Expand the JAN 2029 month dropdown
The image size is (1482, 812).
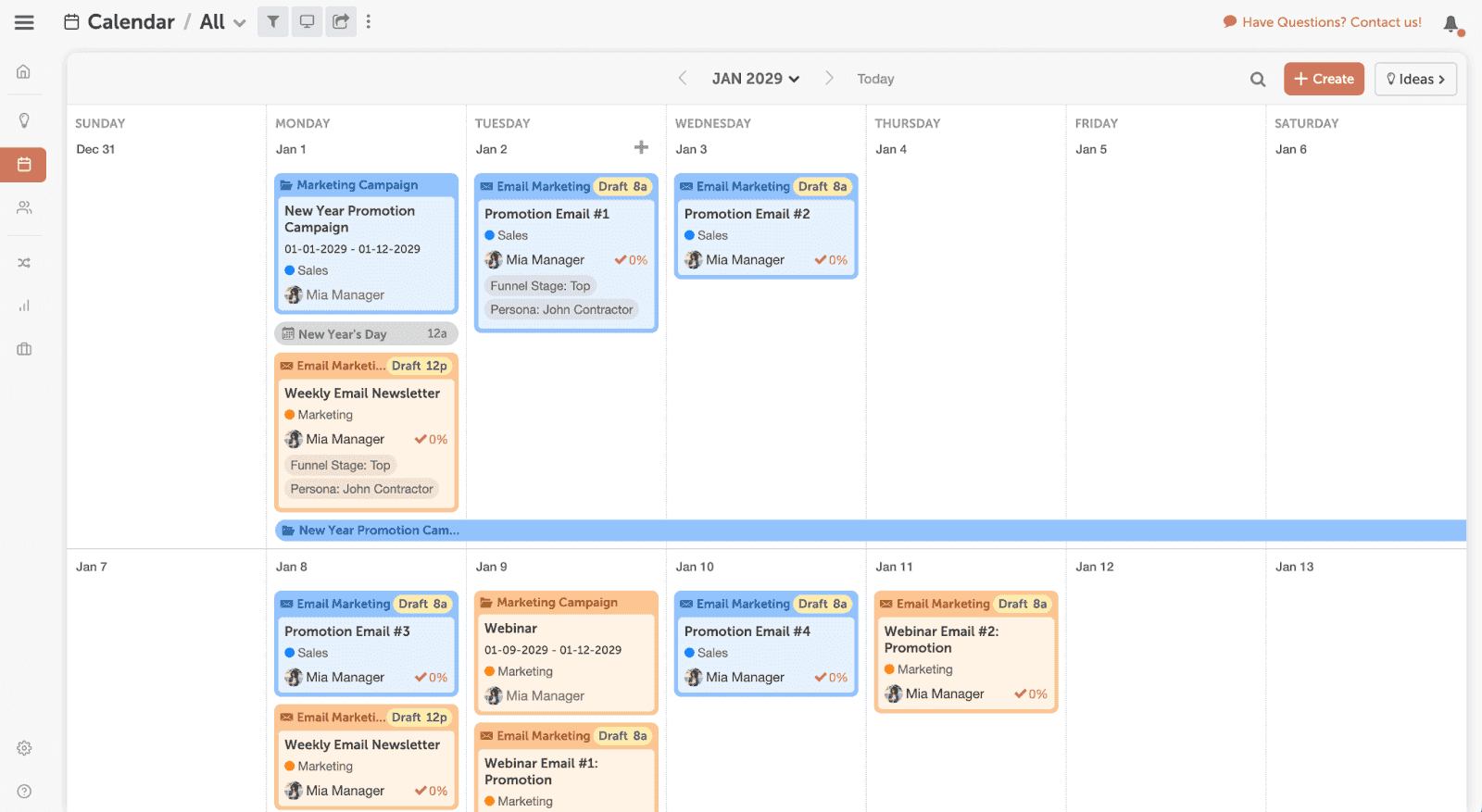(755, 79)
